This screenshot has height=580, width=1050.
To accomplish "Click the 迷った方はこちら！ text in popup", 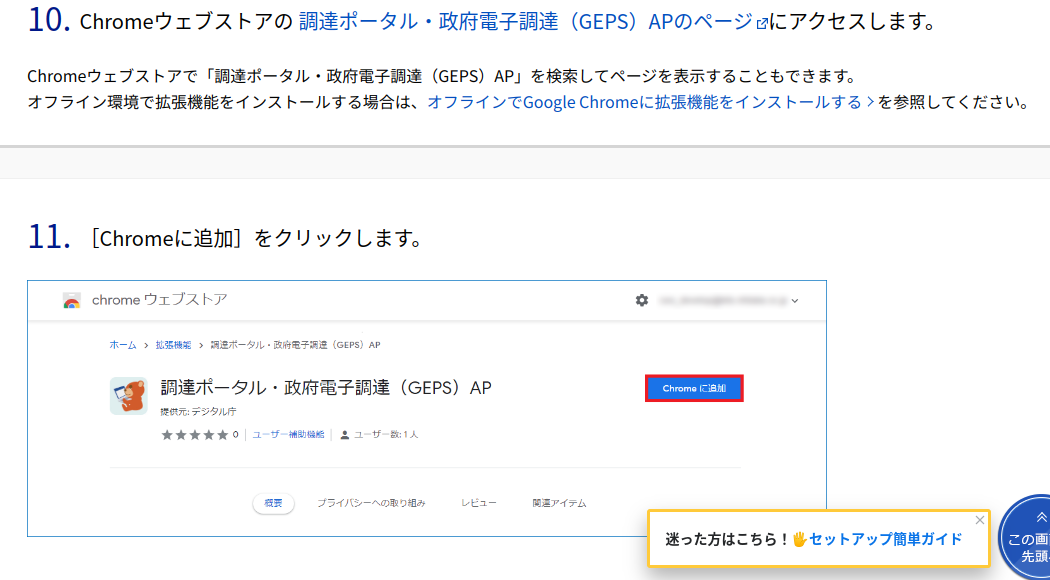I will 728,539.
